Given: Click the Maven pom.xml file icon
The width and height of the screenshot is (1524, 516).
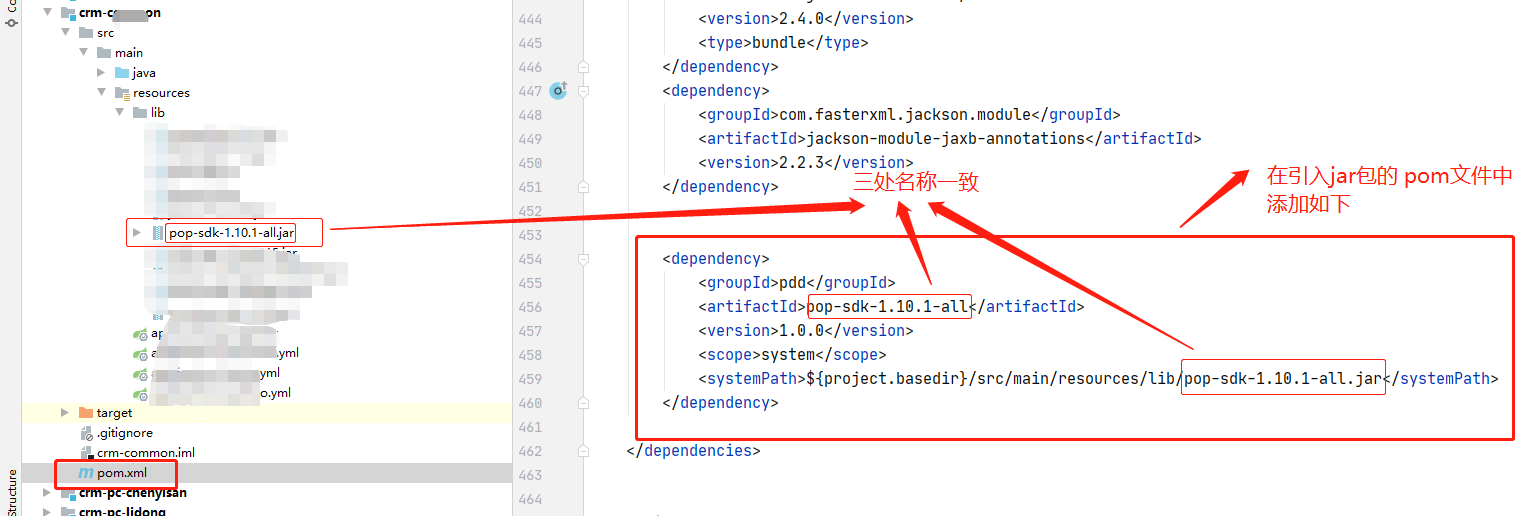Looking at the screenshot, I should 87,473.
